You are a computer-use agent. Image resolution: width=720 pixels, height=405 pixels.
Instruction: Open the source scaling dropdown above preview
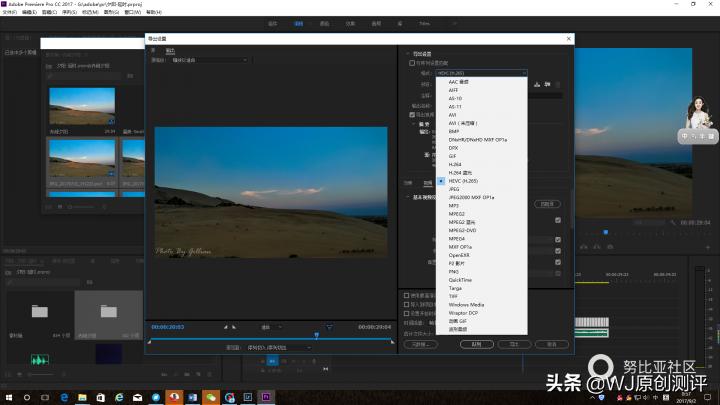209,60
